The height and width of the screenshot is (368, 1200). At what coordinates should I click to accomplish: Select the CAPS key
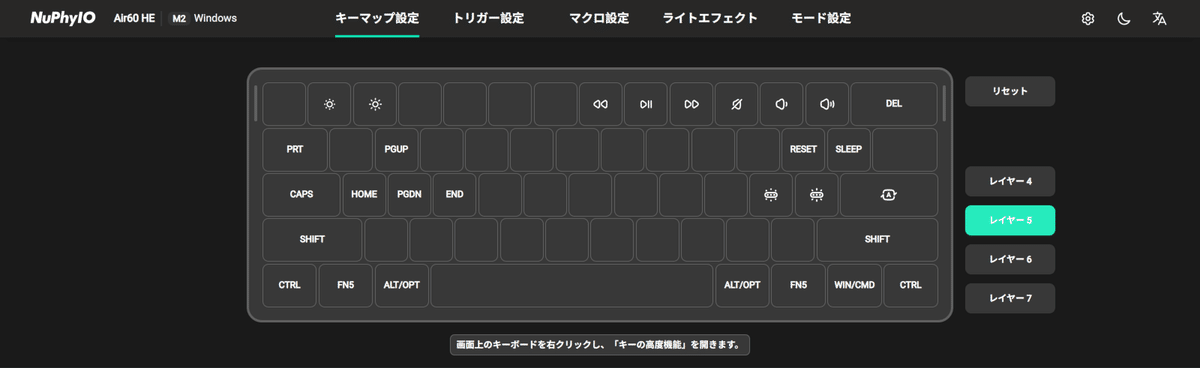pos(302,195)
